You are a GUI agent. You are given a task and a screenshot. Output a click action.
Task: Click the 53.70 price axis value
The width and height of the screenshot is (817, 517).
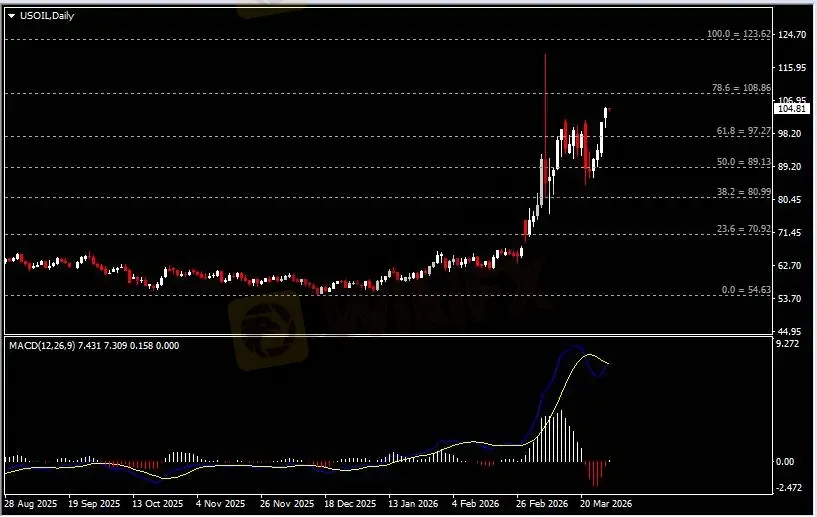[789, 298]
